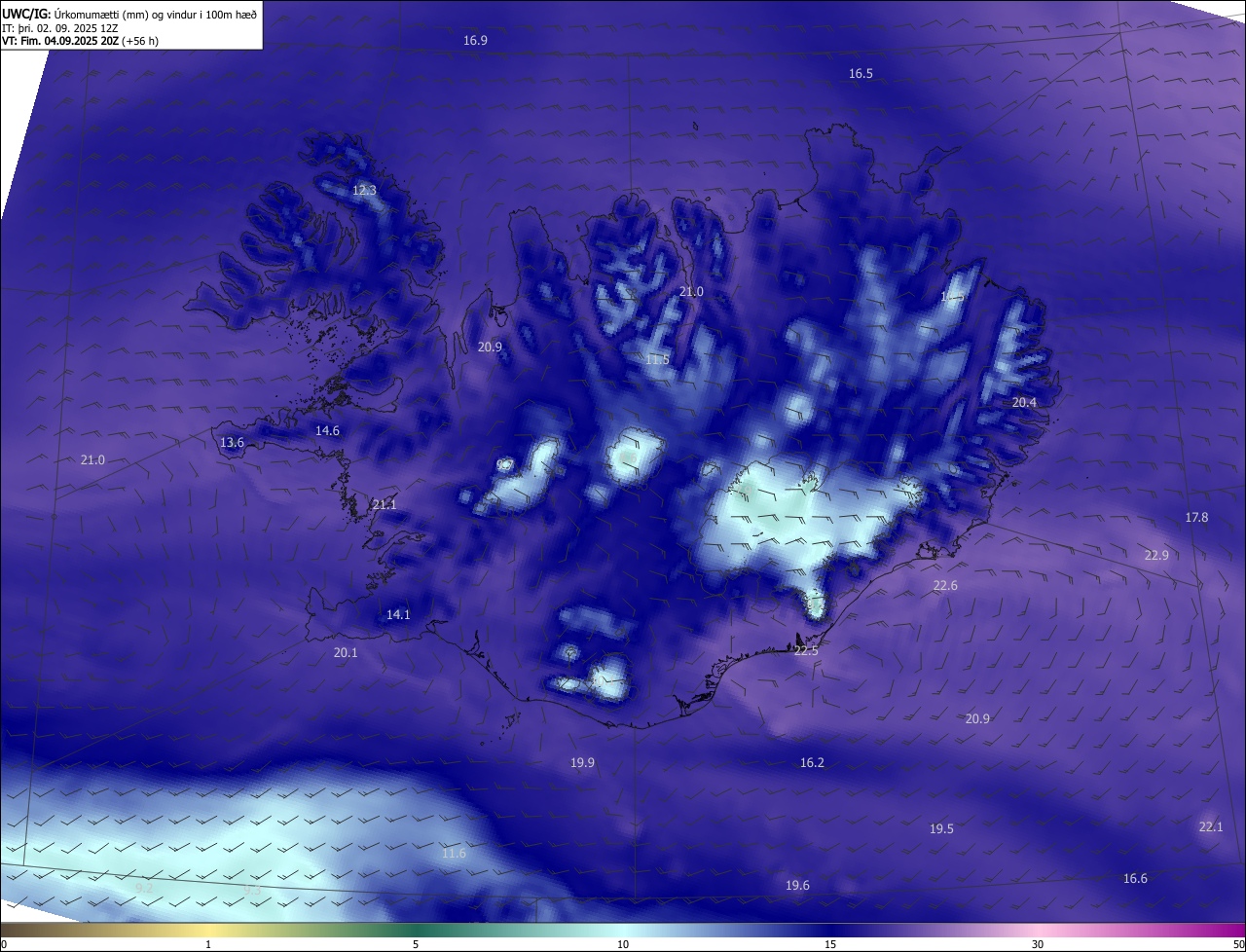Click the 22.1 value label
The height and width of the screenshot is (952, 1246).
tap(1210, 827)
